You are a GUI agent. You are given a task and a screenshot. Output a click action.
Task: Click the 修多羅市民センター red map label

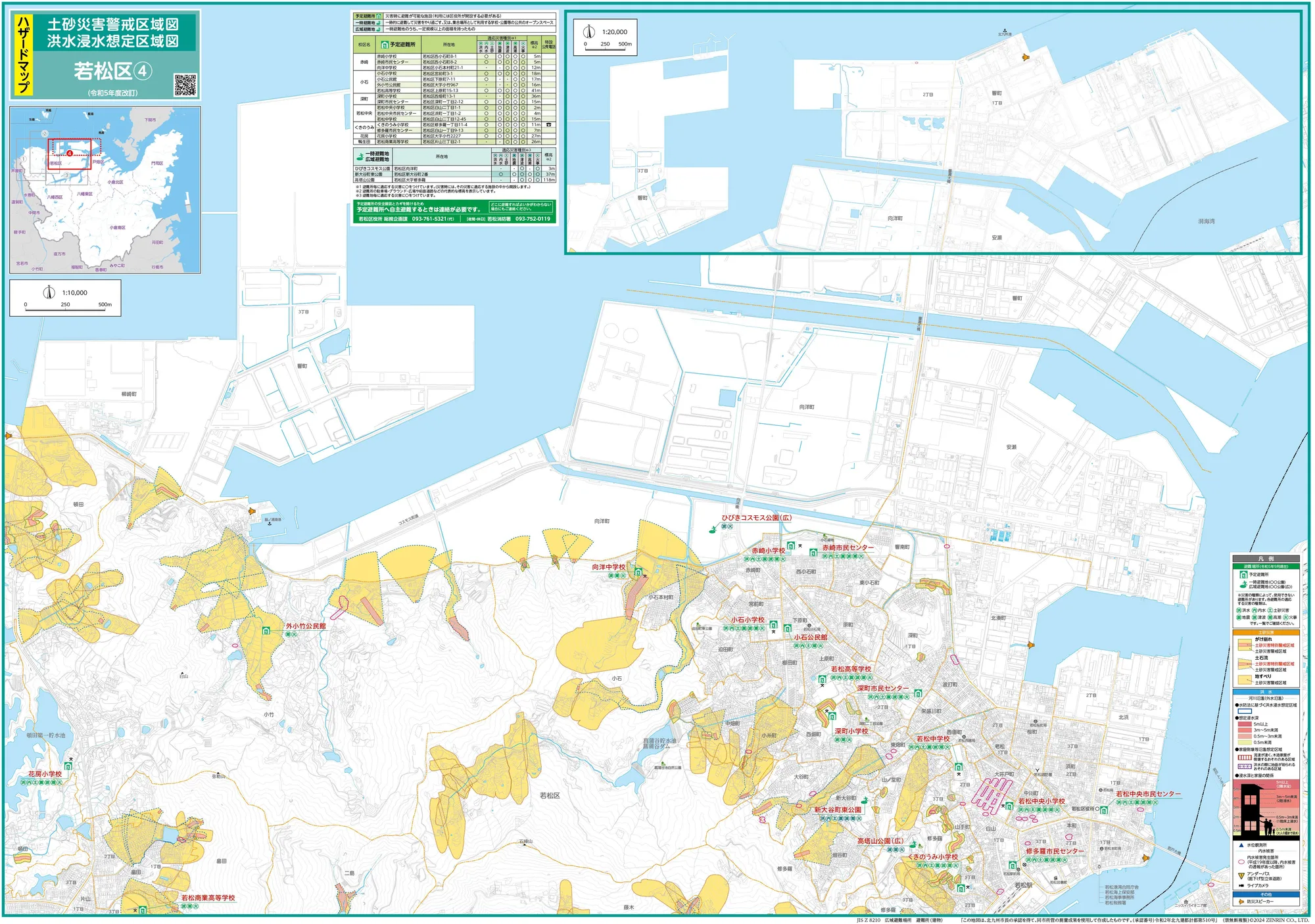[x=1054, y=851]
